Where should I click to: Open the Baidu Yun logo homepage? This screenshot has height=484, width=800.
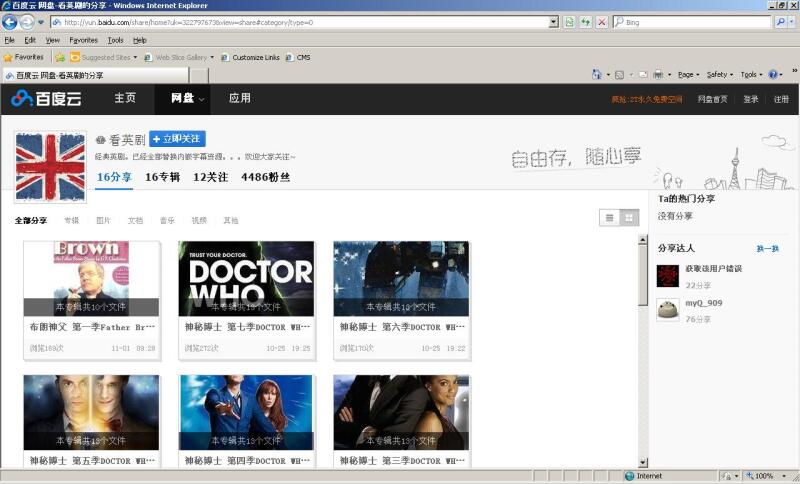(x=46, y=99)
